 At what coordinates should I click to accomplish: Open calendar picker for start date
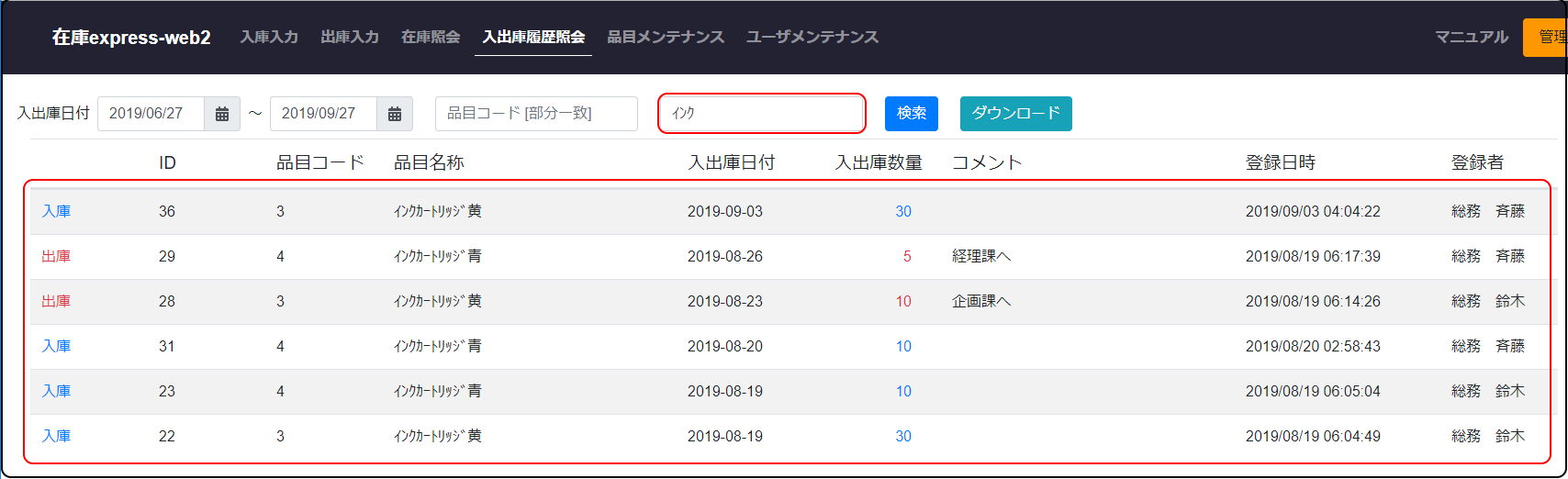[x=222, y=114]
